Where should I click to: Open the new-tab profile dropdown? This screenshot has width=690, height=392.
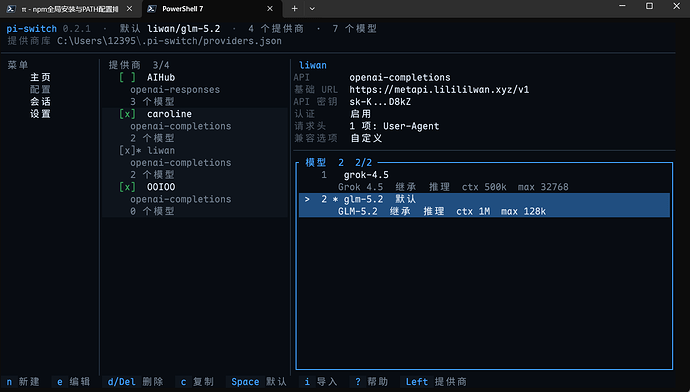(312, 9)
